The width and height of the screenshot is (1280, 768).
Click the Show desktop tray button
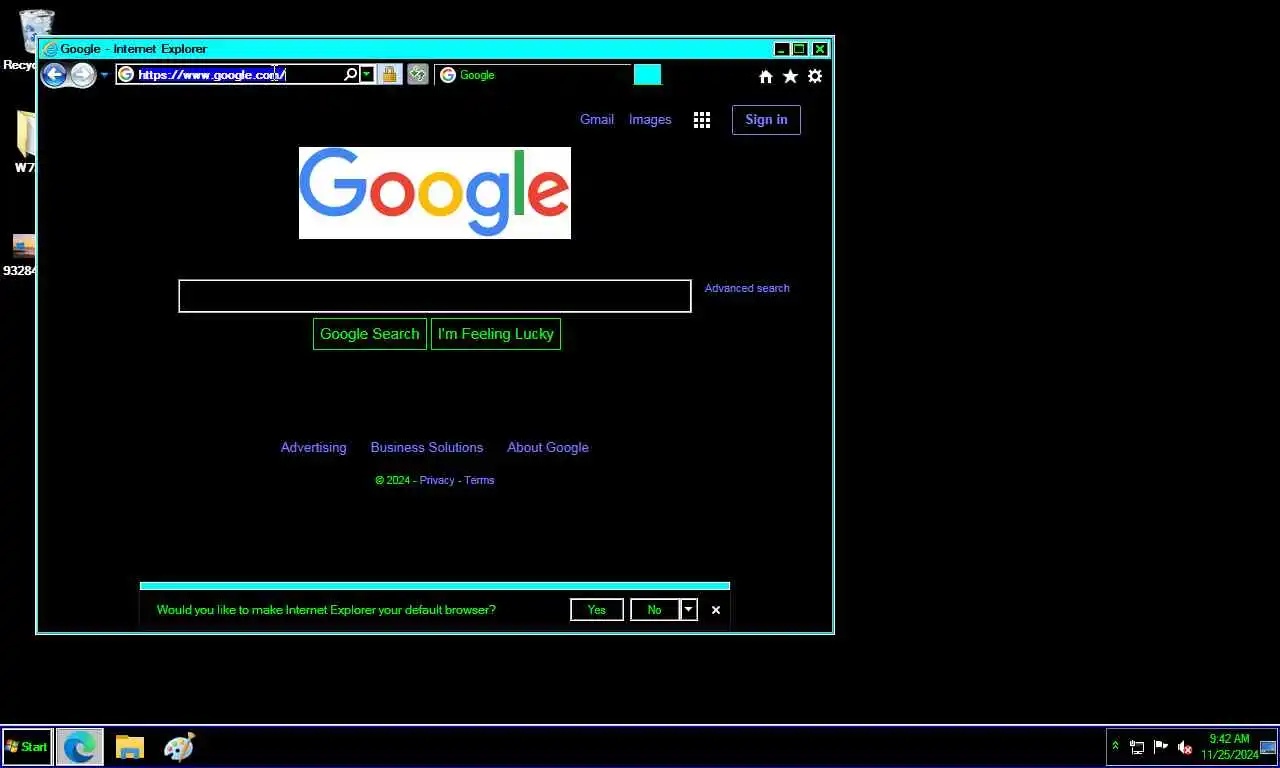pos(1269,747)
